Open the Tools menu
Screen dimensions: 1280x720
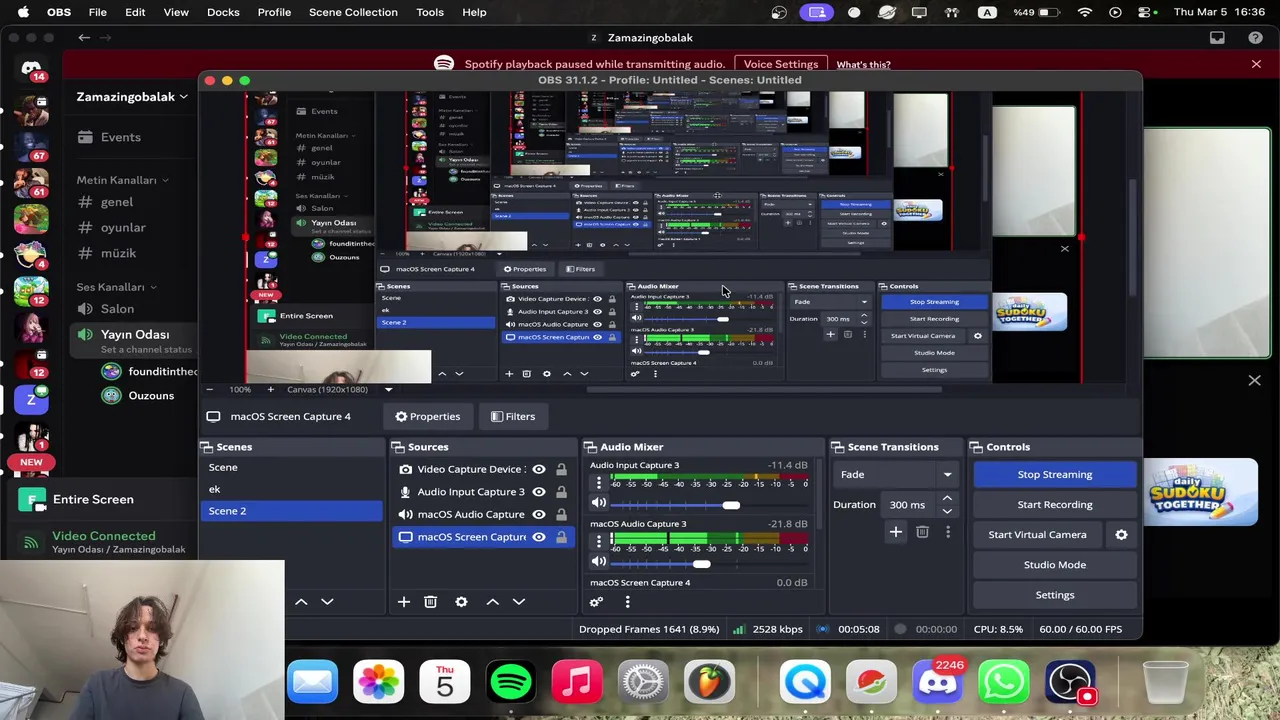point(430,12)
